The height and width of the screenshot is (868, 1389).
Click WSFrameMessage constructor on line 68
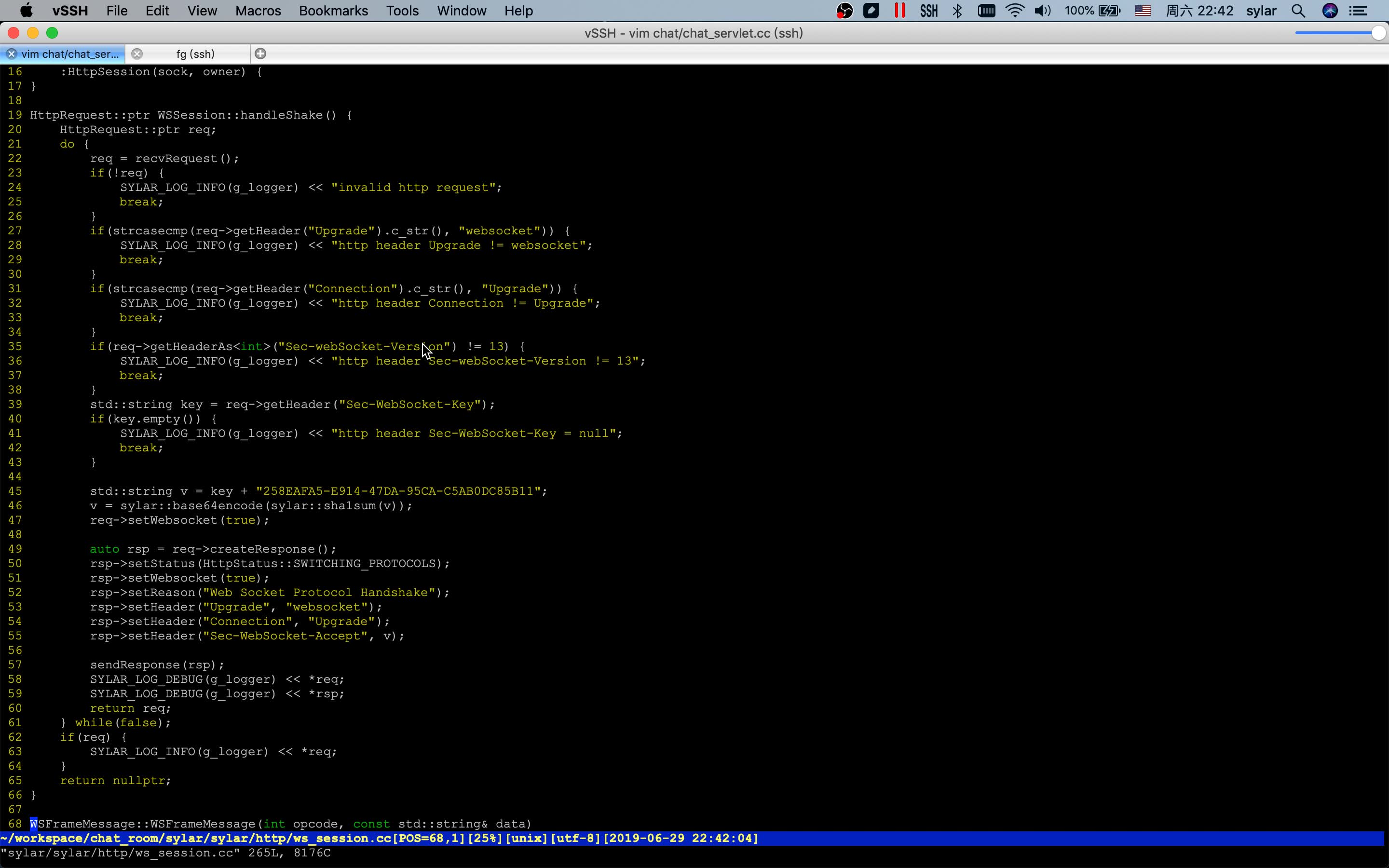[203, 824]
